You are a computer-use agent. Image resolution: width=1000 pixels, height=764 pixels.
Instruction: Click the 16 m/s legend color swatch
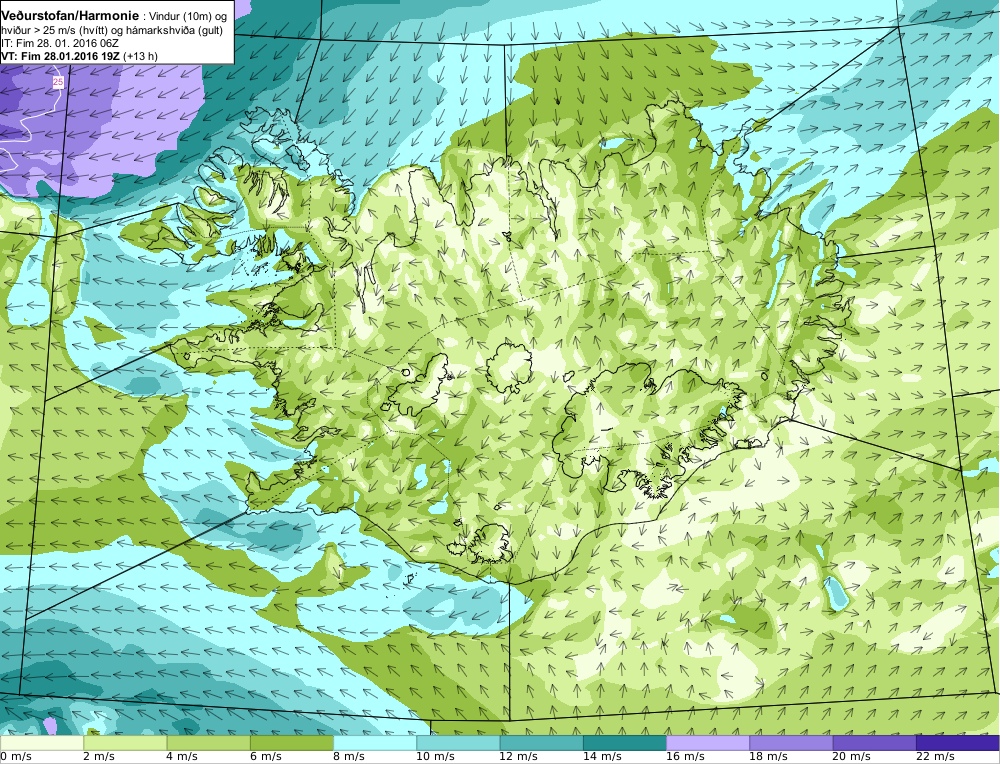tap(708, 743)
